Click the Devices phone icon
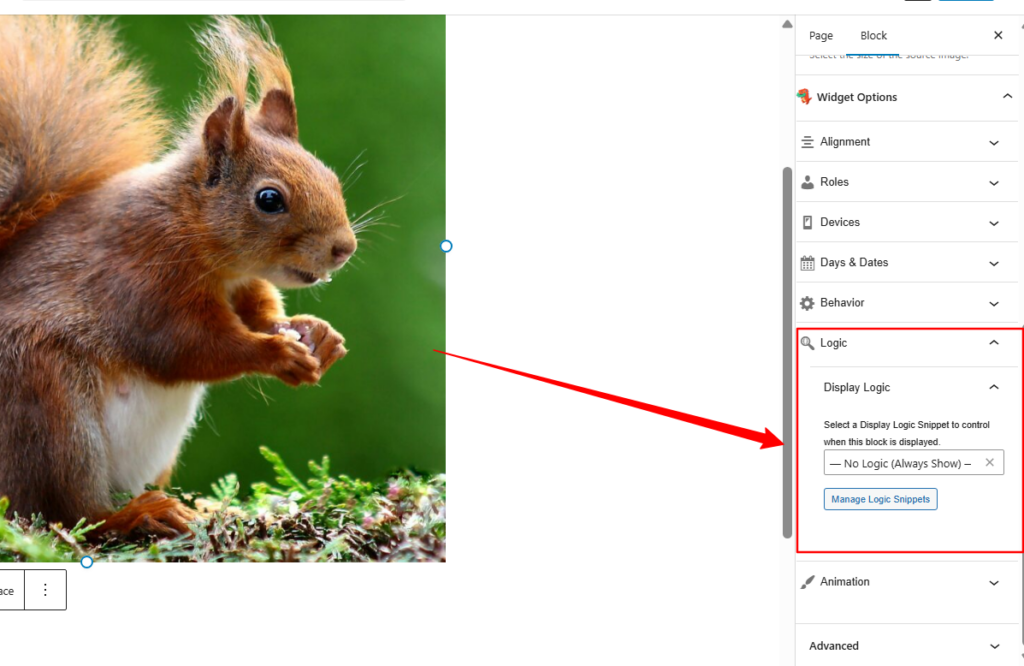Viewport: 1024px width, 666px height. click(x=807, y=222)
